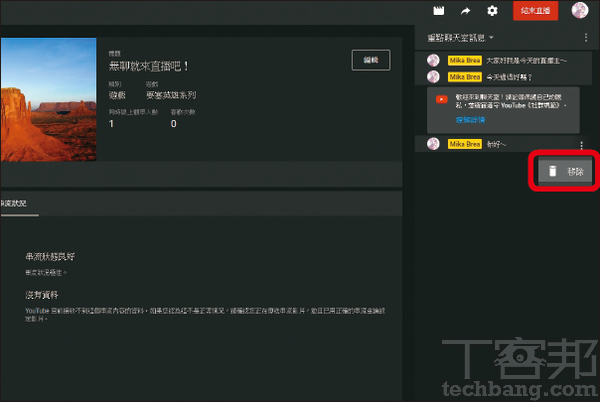Click the concurrent viewers count 1
This screenshot has width=600, height=402.
pos(111,124)
